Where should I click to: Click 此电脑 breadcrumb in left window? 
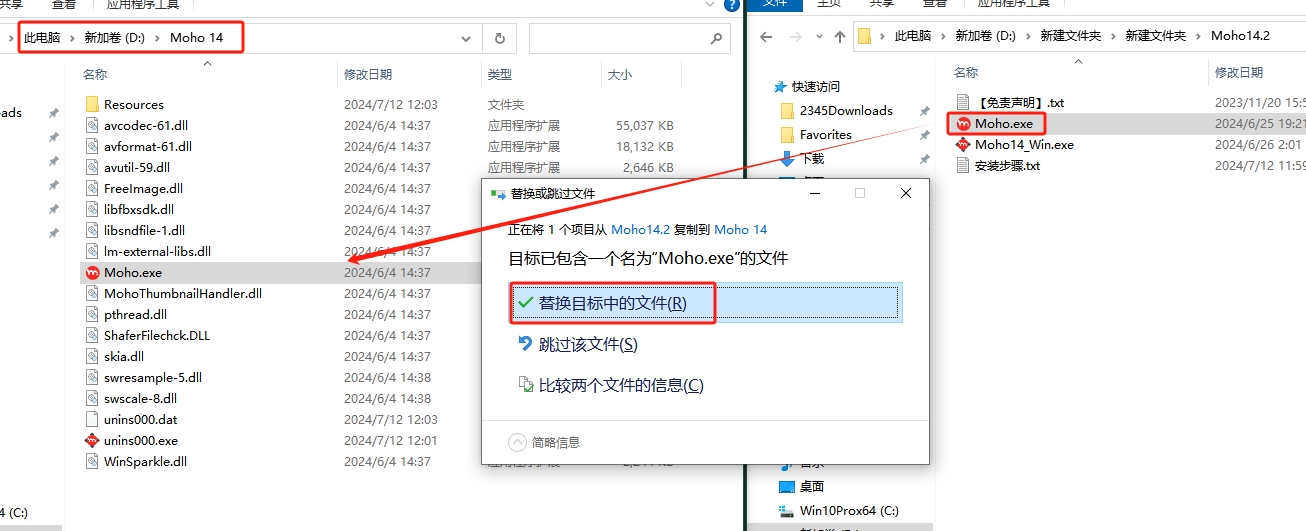click(x=42, y=37)
